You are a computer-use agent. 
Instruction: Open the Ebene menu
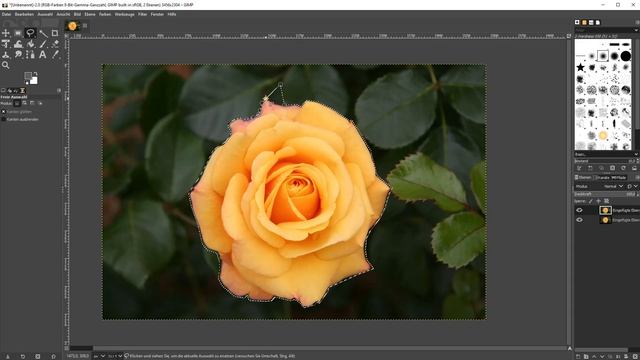pos(90,14)
